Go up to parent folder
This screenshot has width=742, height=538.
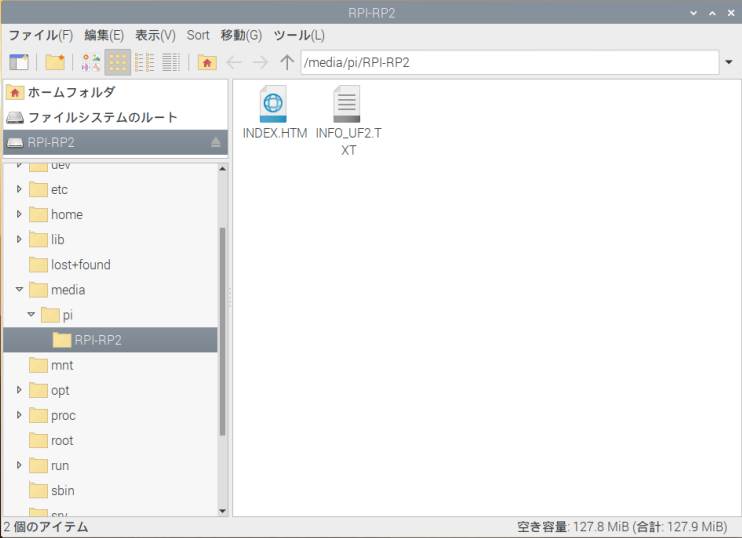(286, 62)
